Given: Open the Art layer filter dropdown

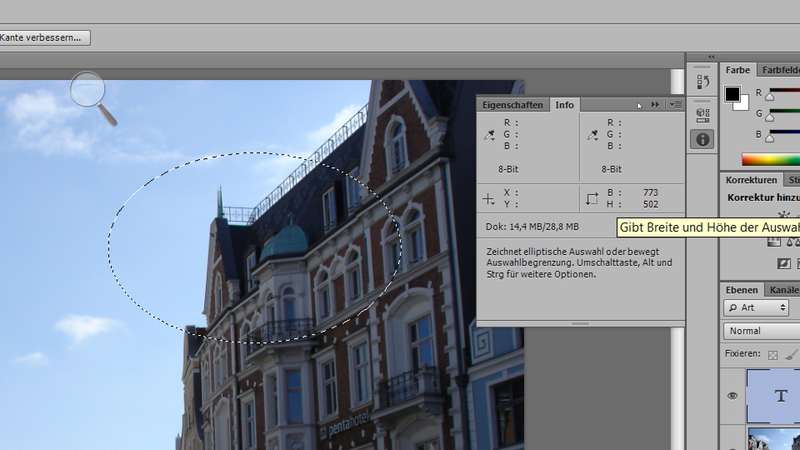Looking at the screenshot, I should [x=756, y=308].
